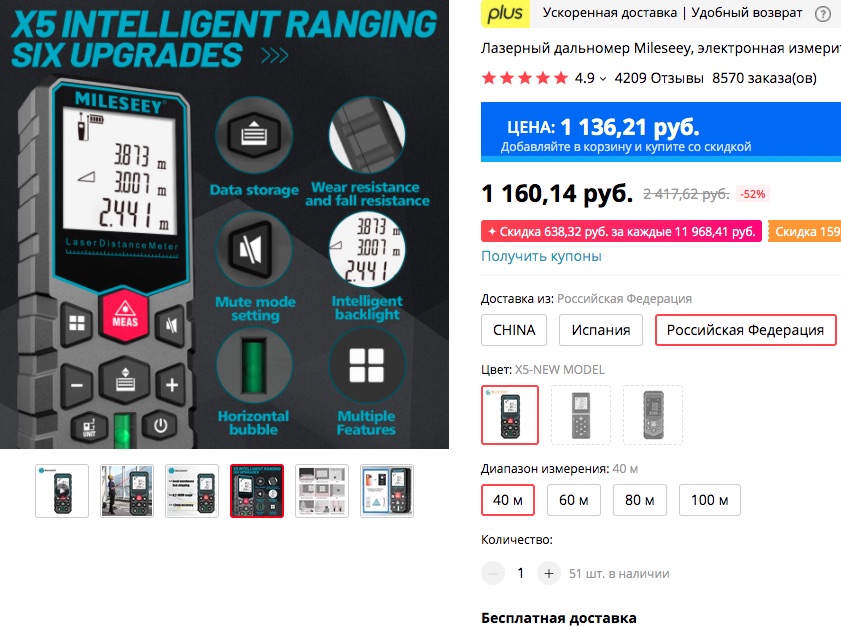Viewport: 841px width, 627px height.
Task: Choose the second gray model swatch
Action: [x=581, y=415]
